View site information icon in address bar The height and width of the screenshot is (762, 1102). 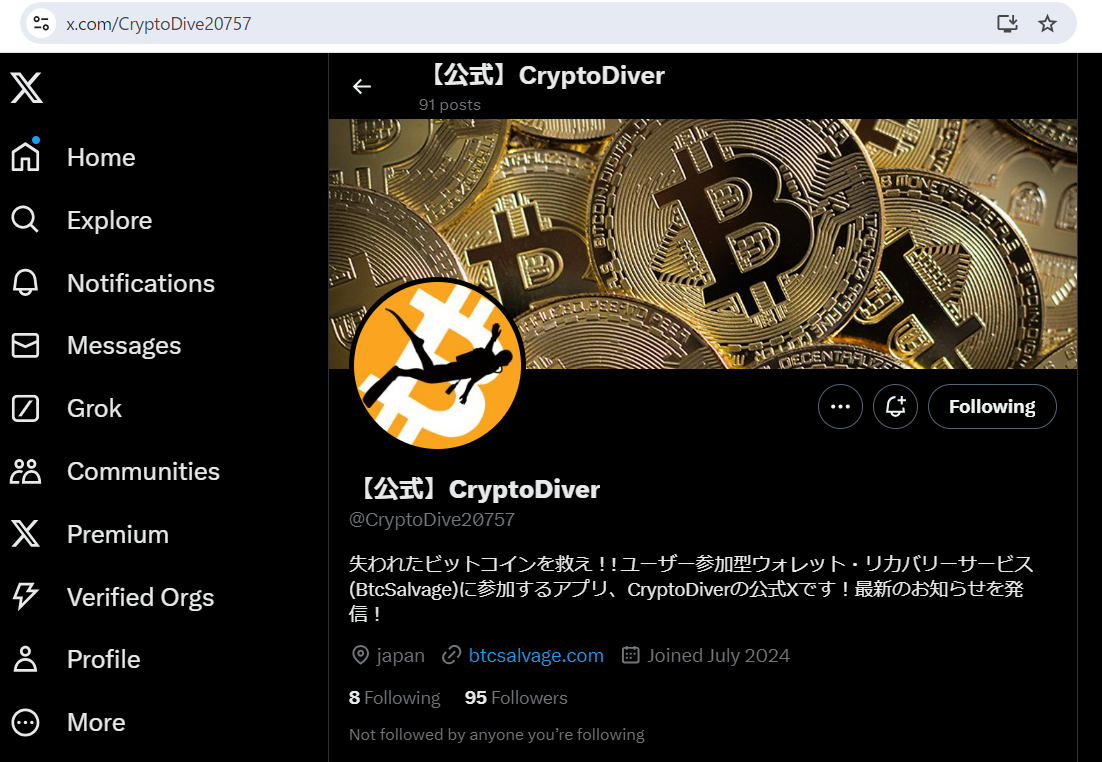click(x=41, y=24)
